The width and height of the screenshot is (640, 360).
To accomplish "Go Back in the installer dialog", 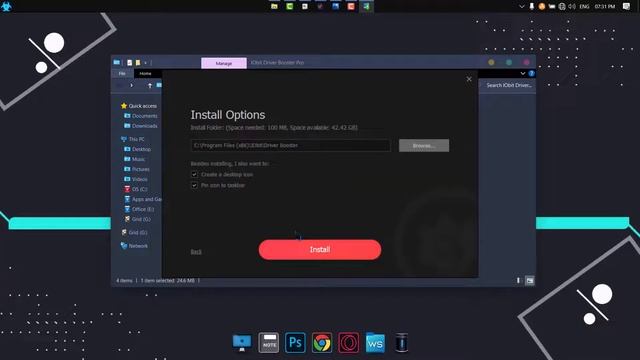I will (196, 251).
